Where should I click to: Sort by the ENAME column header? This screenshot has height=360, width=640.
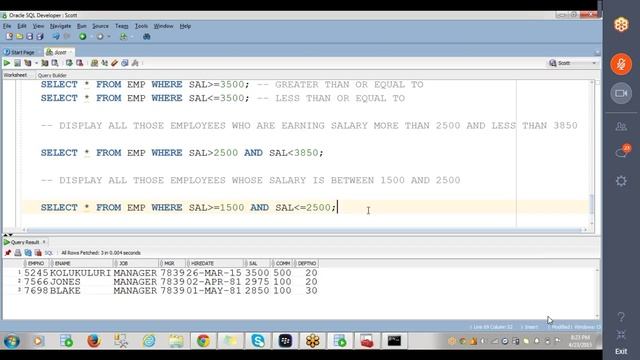(82, 263)
